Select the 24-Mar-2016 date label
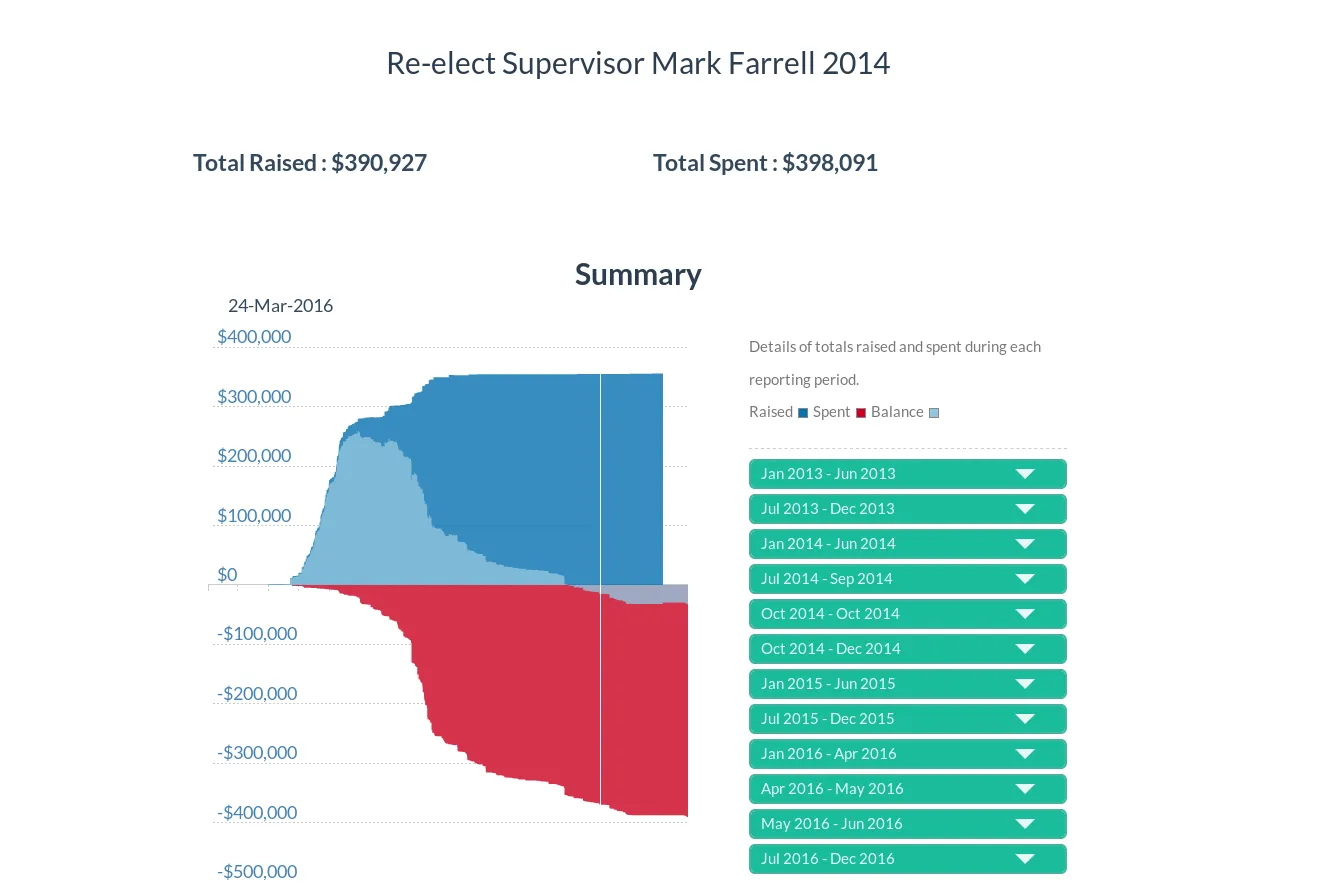Screen dimensions: 1331x896 280,305
